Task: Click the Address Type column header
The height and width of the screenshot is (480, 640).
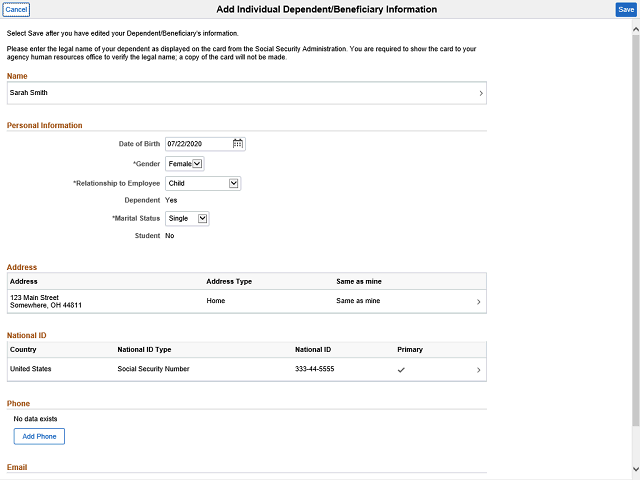Action: tap(229, 281)
